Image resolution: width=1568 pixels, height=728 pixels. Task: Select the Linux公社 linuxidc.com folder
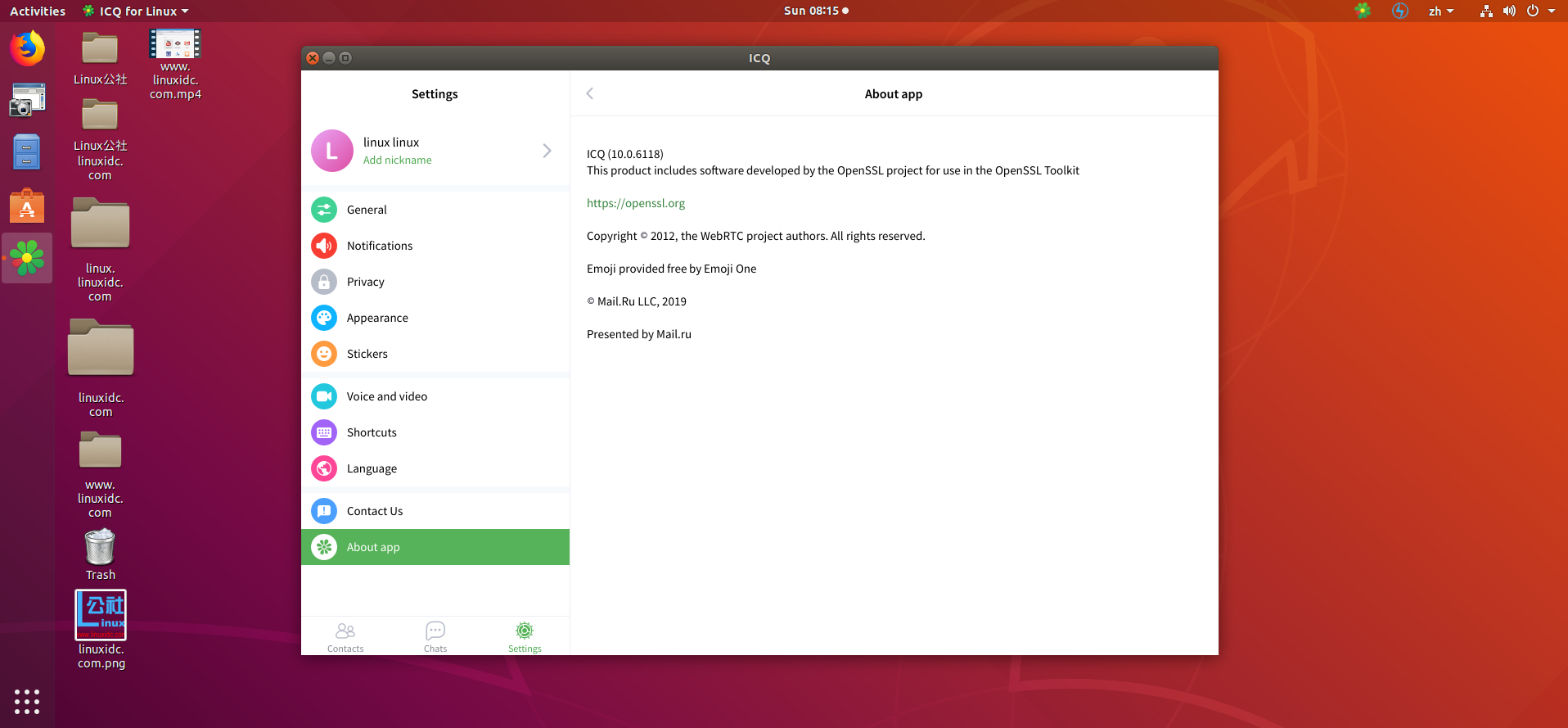[100, 139]
